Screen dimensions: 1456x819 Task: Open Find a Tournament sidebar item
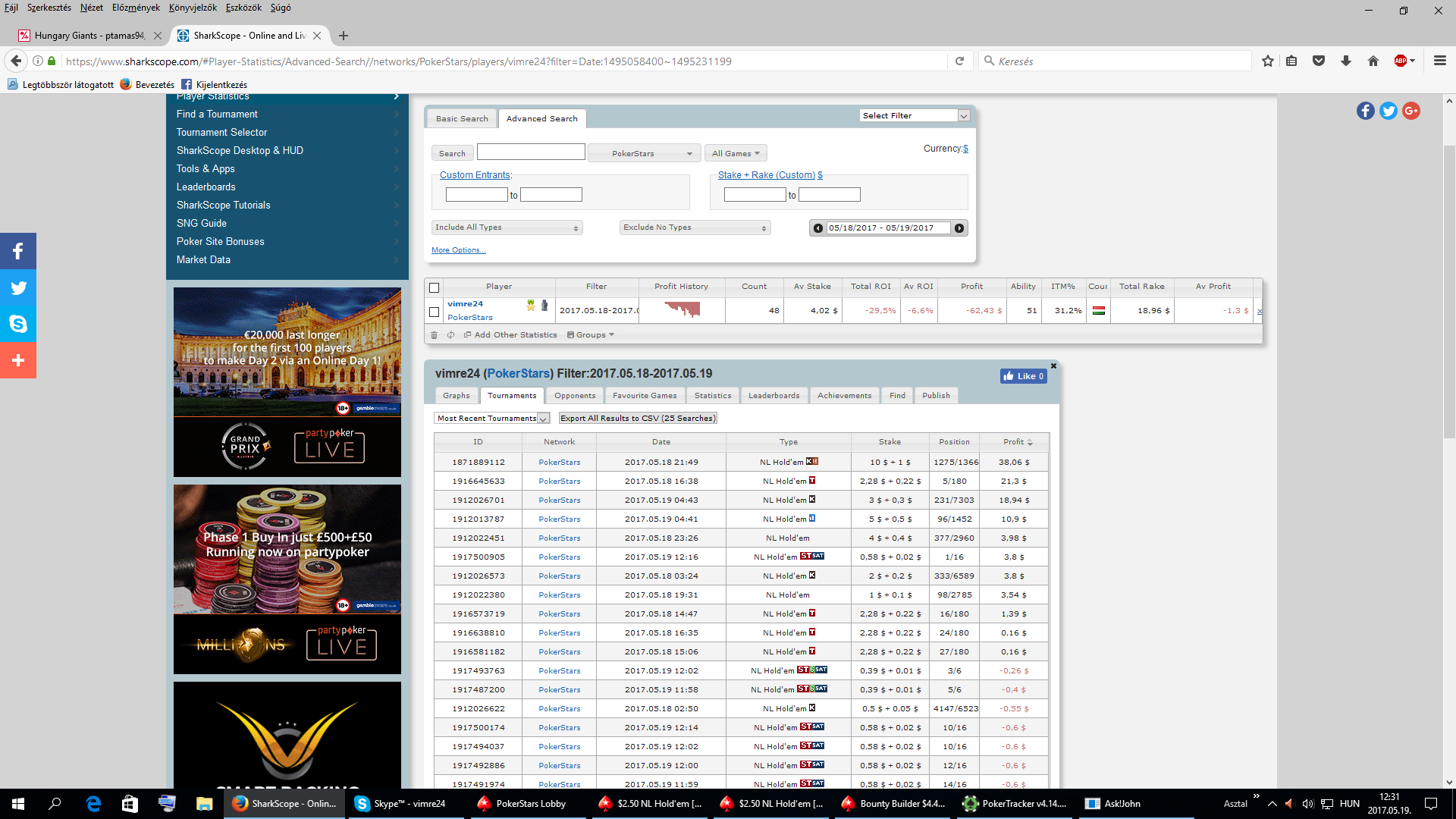(x=287, y=115)
